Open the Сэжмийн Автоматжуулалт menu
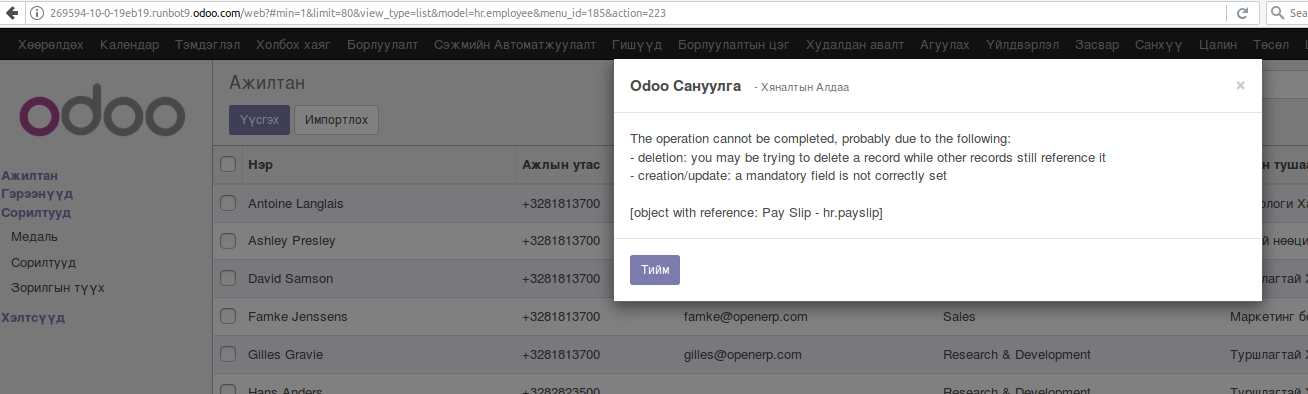 [x=515, y=45]
